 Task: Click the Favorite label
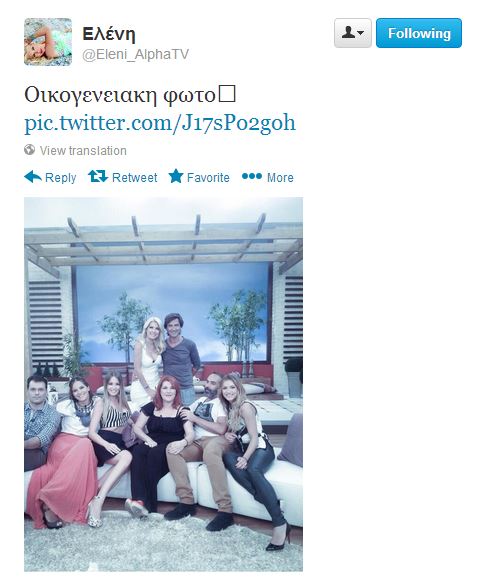tap(208, 178)
